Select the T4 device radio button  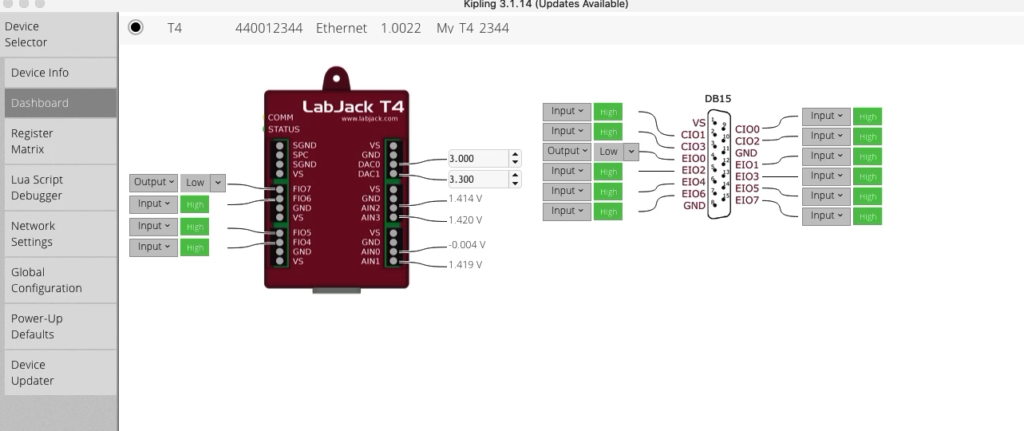coord(135,27)
